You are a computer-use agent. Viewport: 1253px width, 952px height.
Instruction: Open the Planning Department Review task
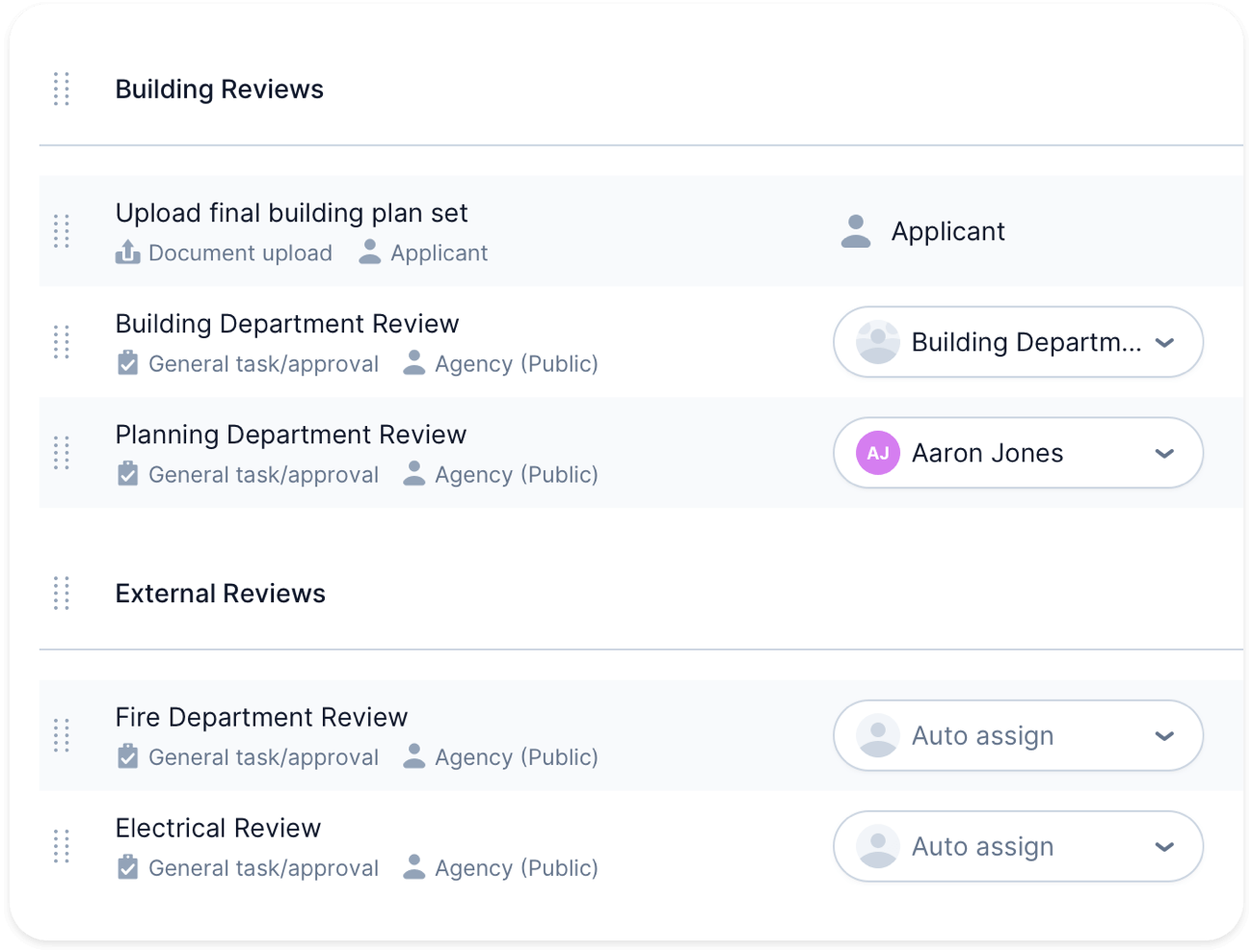point(290,435)
